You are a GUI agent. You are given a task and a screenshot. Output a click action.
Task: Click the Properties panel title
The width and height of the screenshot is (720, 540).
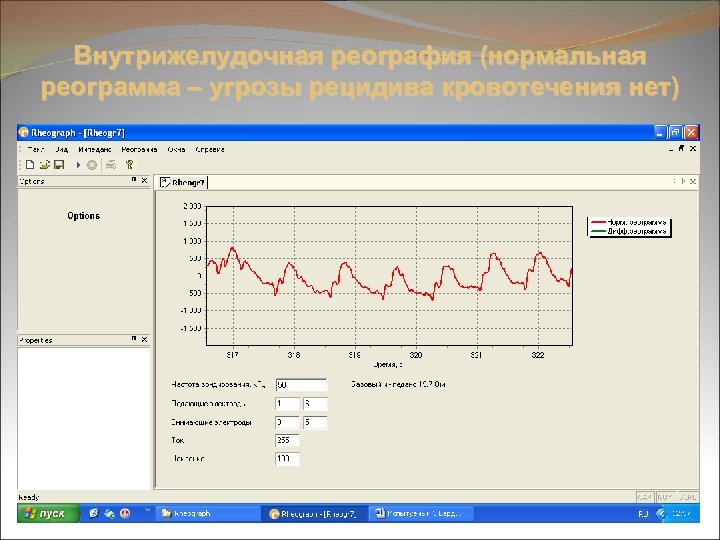(x=36, y=340)
